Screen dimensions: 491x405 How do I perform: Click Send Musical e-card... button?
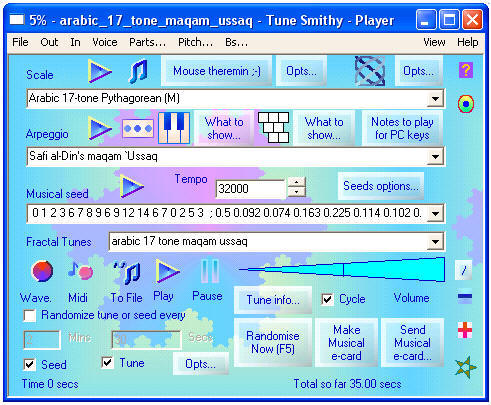412,343
